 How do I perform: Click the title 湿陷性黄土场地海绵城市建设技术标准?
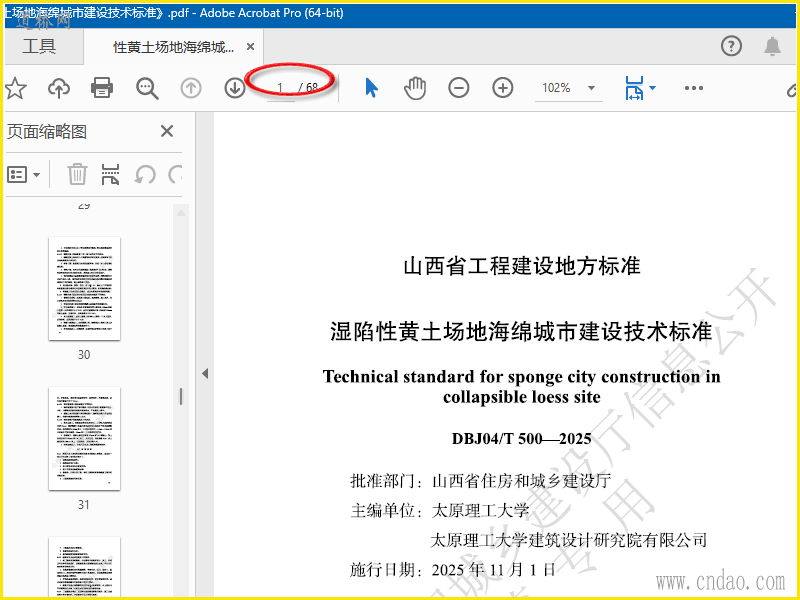521,331
